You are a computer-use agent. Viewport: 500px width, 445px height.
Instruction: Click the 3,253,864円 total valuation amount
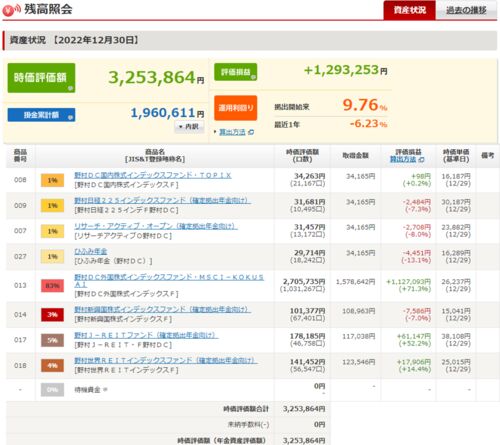click(156, 78)
